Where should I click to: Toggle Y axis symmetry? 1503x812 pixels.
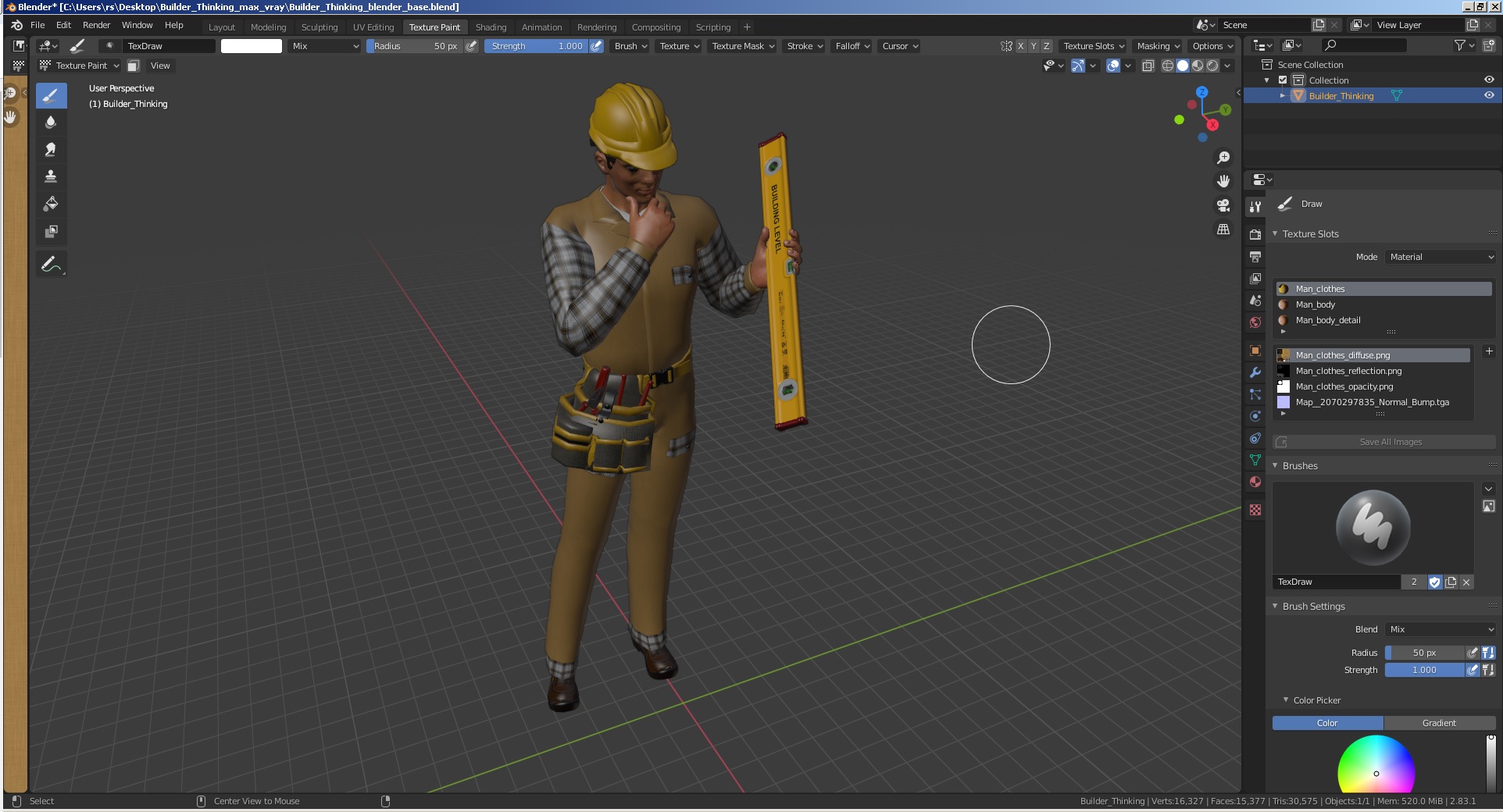(x=1034, y=46)
